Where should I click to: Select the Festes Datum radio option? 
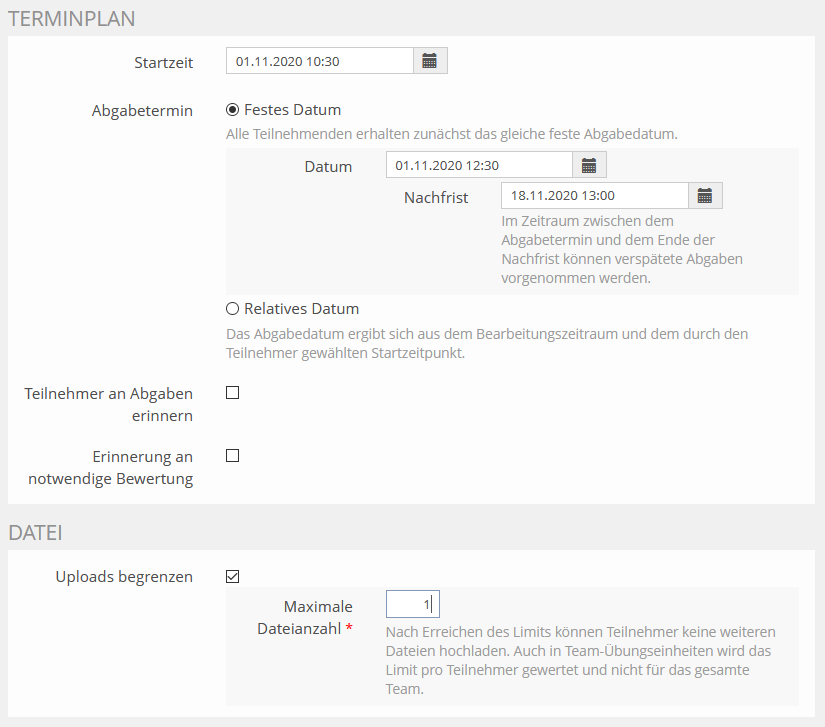click(x=233, y=110)
